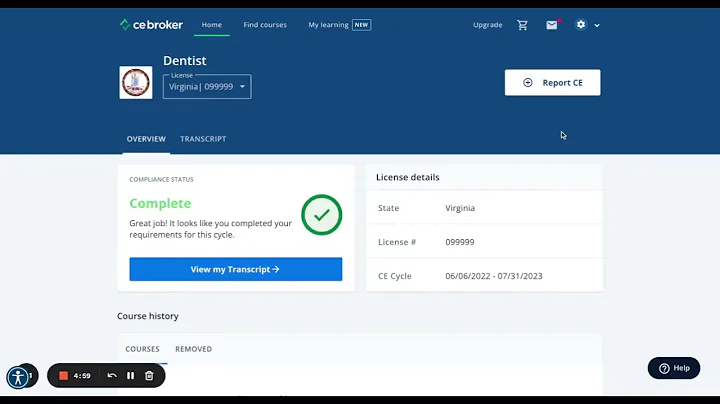Image resolution: width=720 pixels, height=404 pixels.
Task: Click the COMPLIANCE STATUS label
Action: (x=161, y=180)
